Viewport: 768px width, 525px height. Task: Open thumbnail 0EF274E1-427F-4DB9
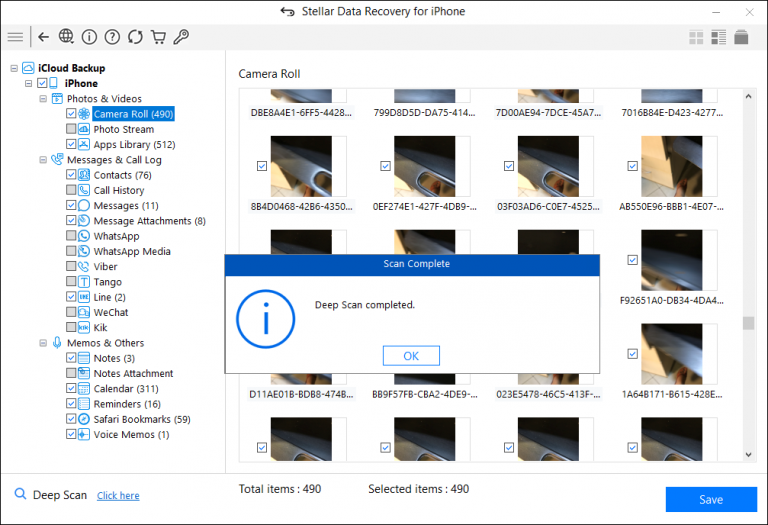425,167
